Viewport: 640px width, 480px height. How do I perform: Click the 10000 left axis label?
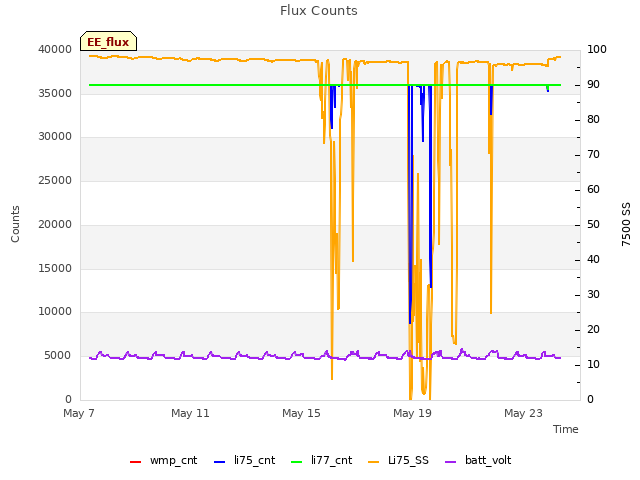coord(55,311)
